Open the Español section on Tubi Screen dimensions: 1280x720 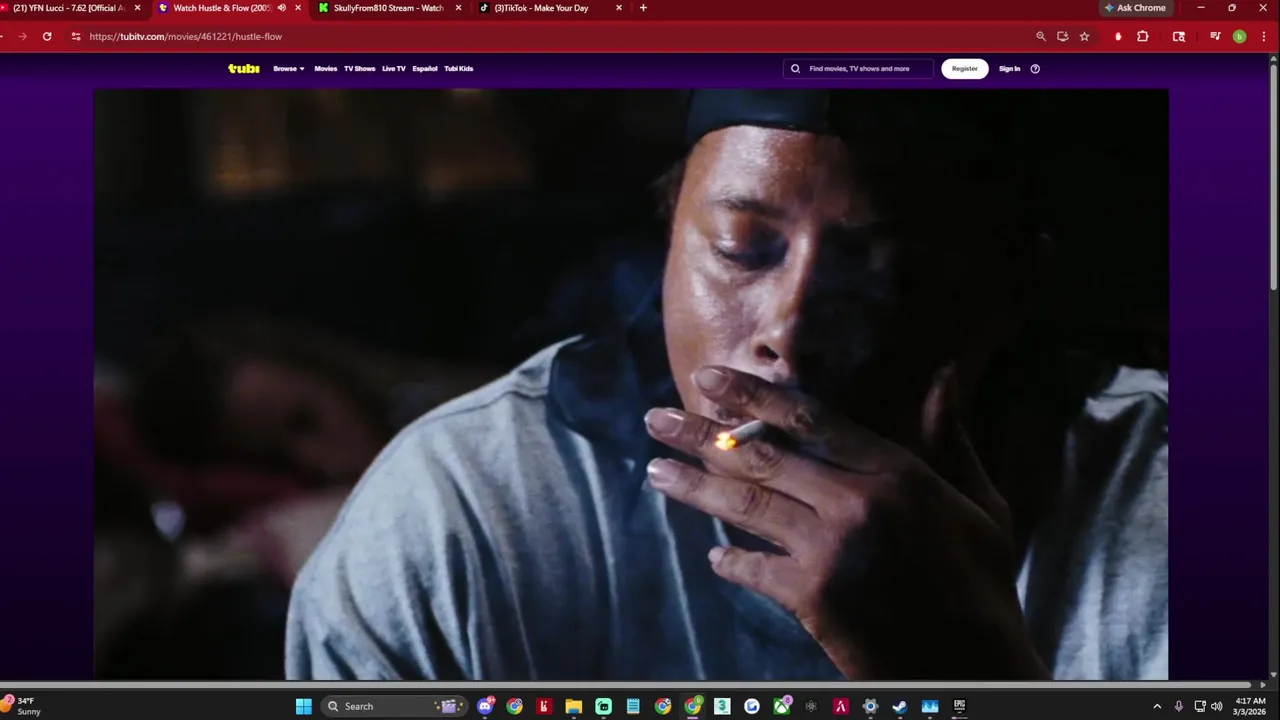425,69
